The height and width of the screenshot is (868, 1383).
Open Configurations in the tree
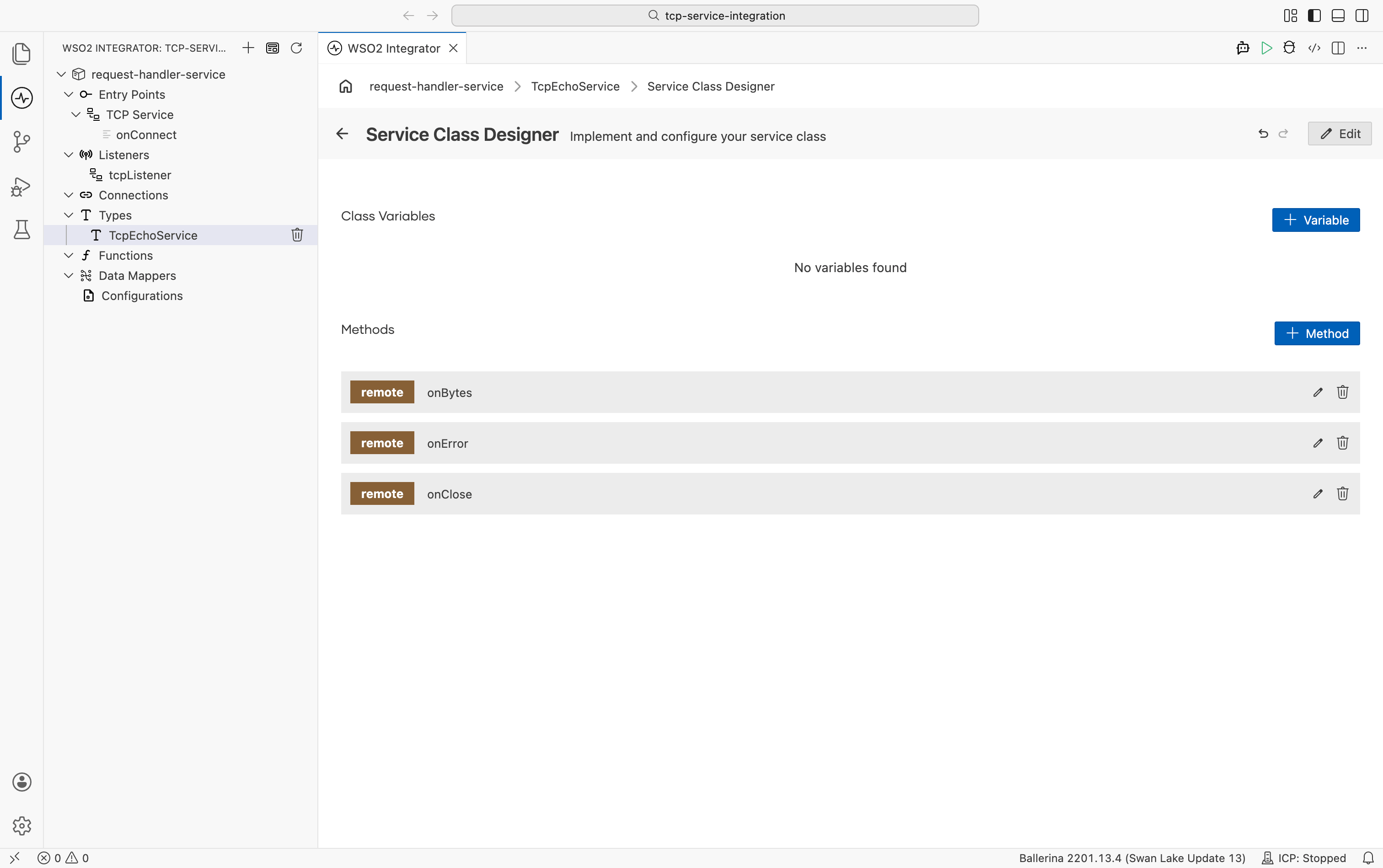point(142,295)
